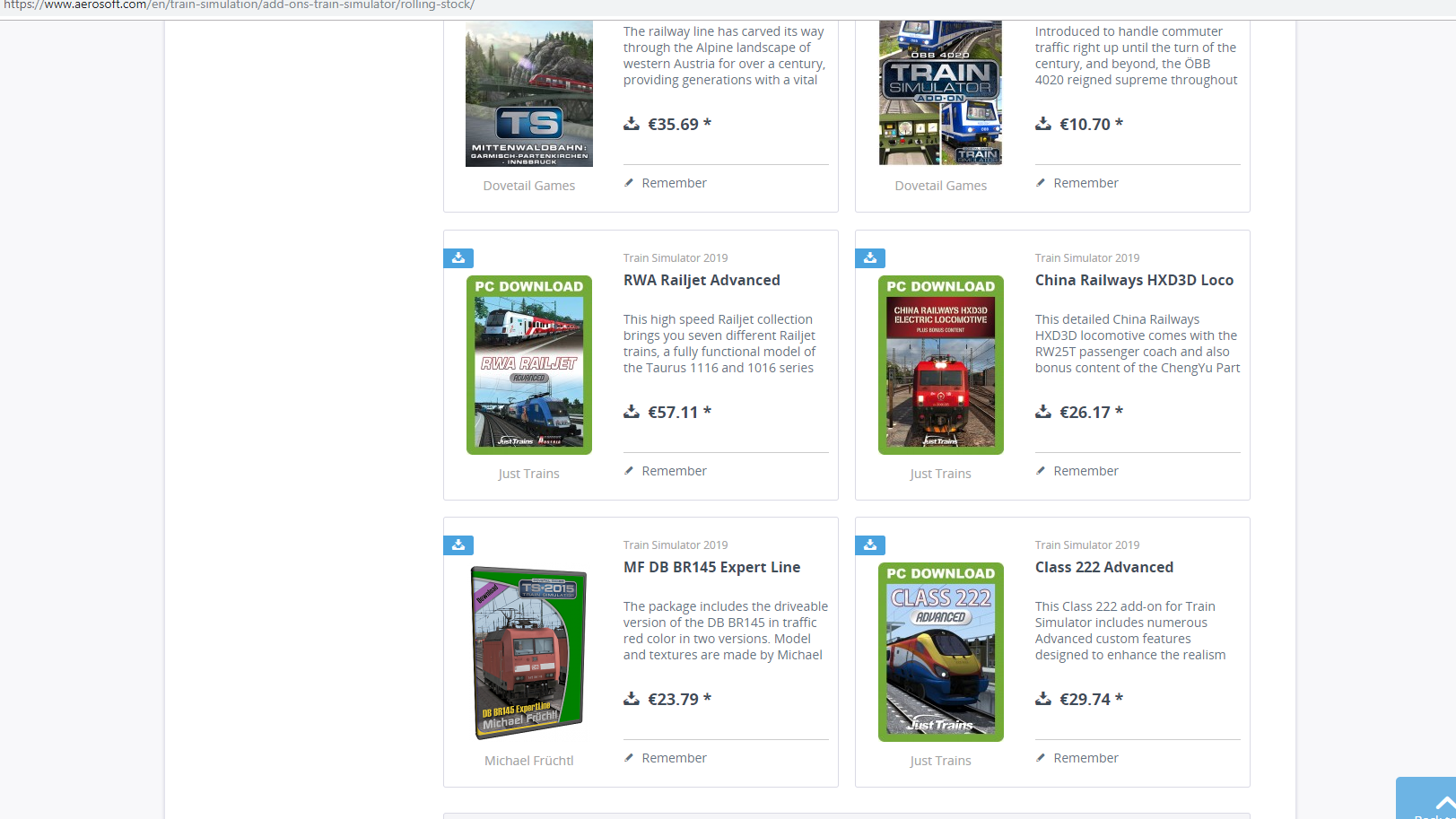
Task: Open the RWA Railjet Advanced product title
Action: pyautogui.click(x=702, y=280)
